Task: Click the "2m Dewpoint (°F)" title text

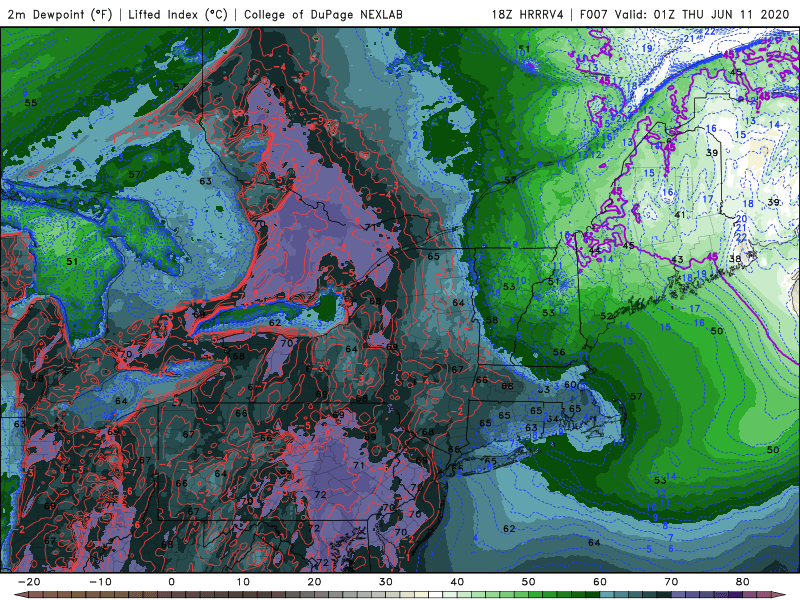Action: point(60,14)
